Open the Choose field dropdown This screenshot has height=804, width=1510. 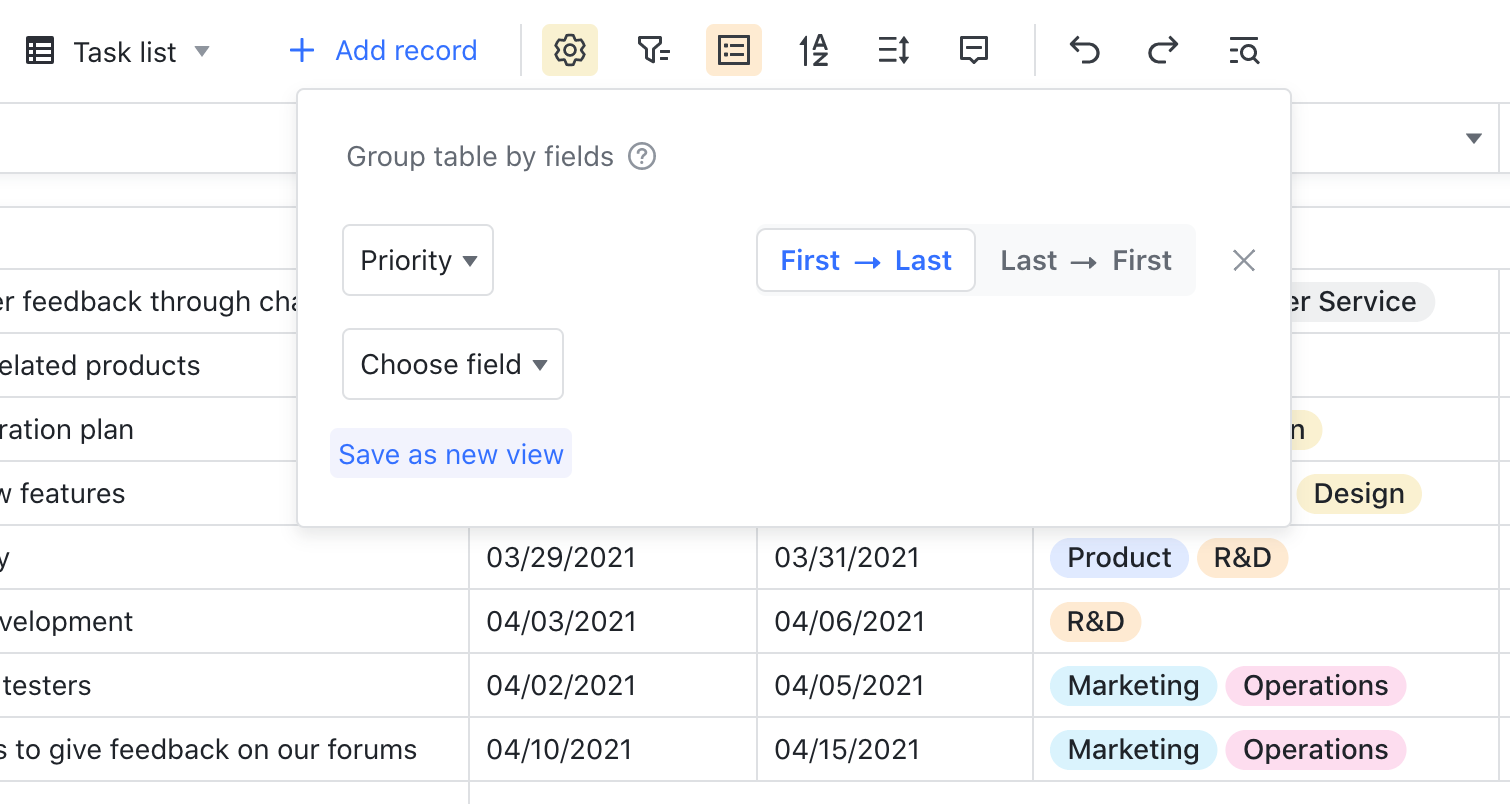[x=453, y=364]
